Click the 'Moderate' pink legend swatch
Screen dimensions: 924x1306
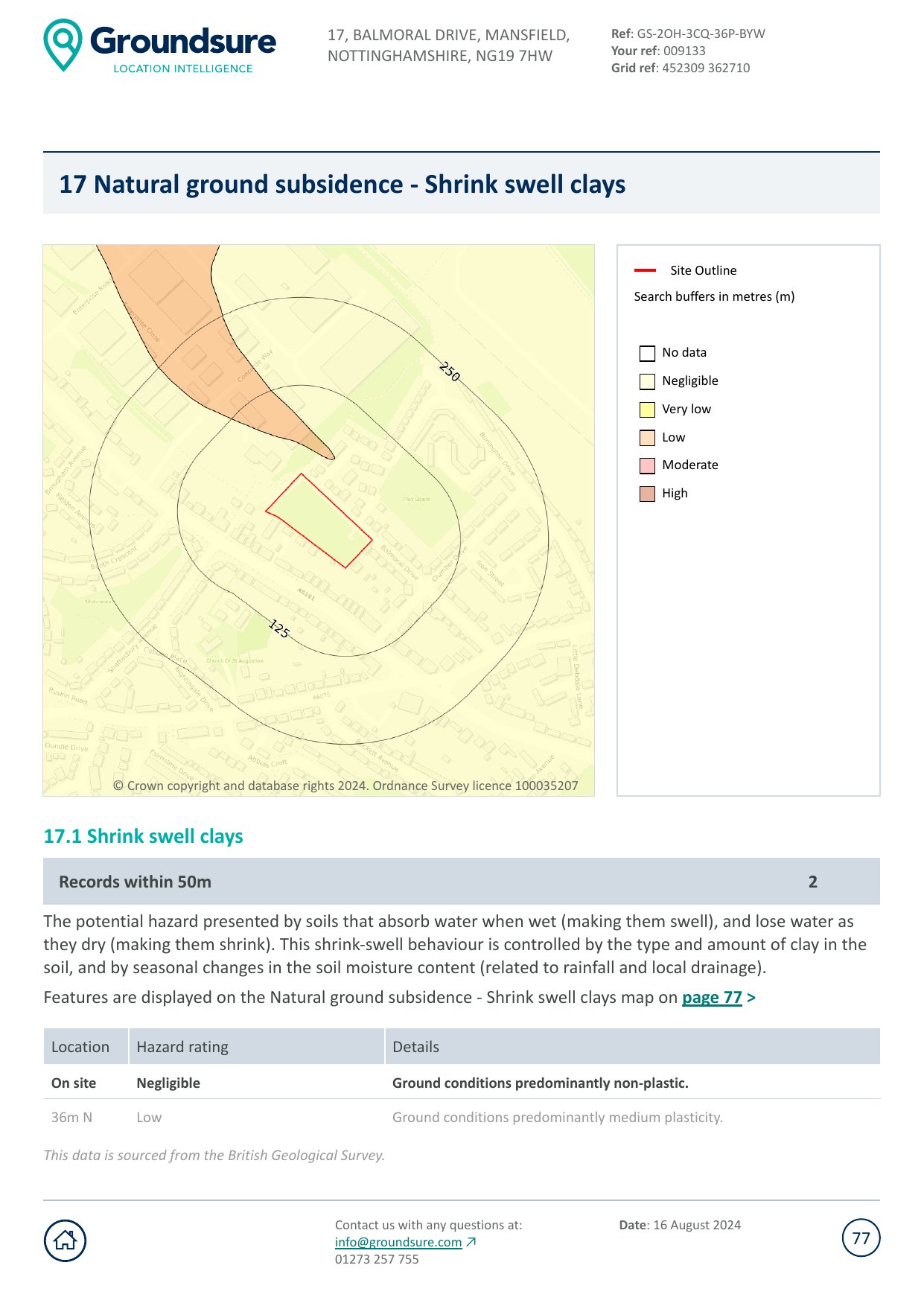coord(648,465)
